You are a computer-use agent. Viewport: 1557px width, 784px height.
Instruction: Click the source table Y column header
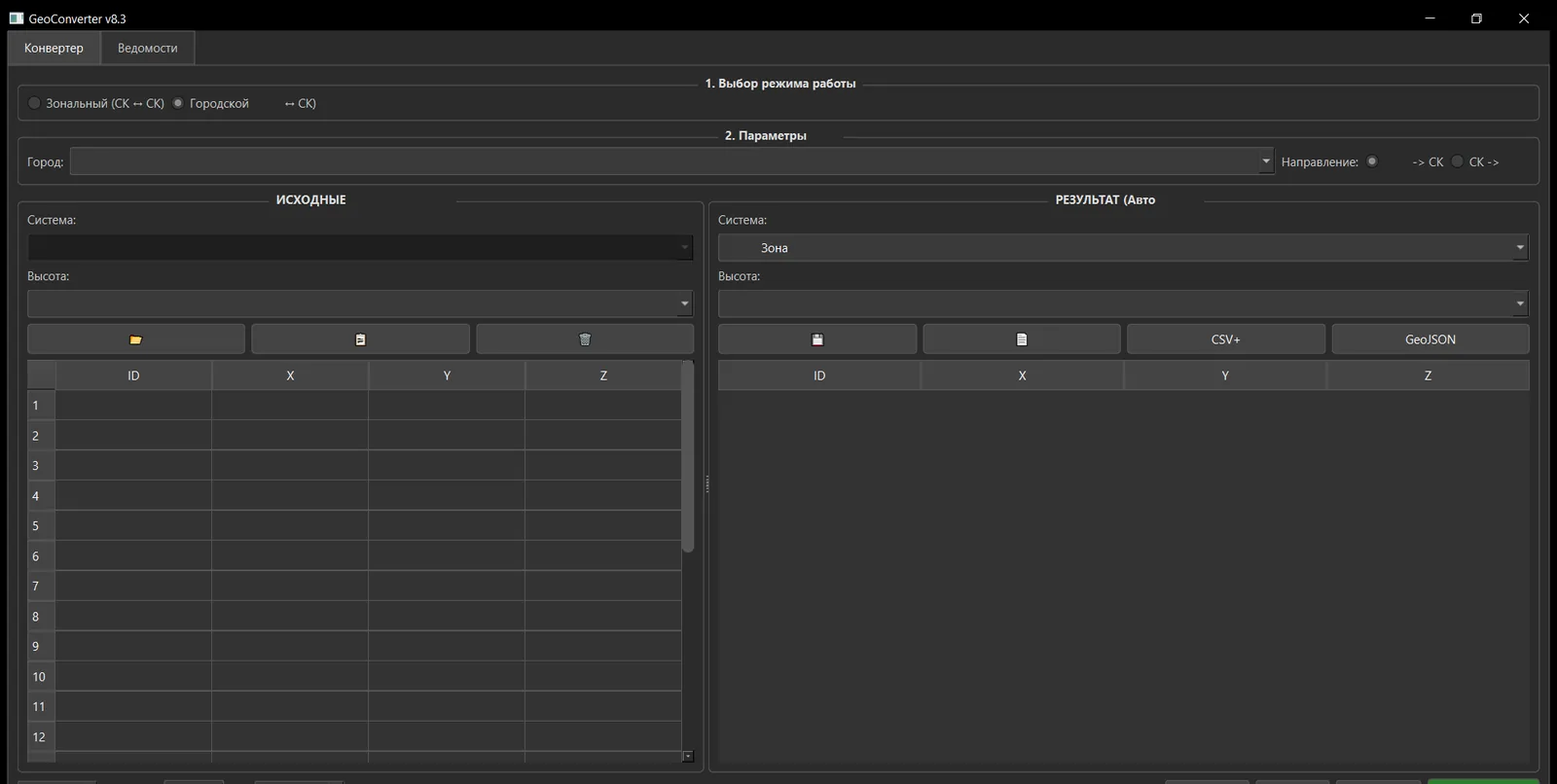447,375
